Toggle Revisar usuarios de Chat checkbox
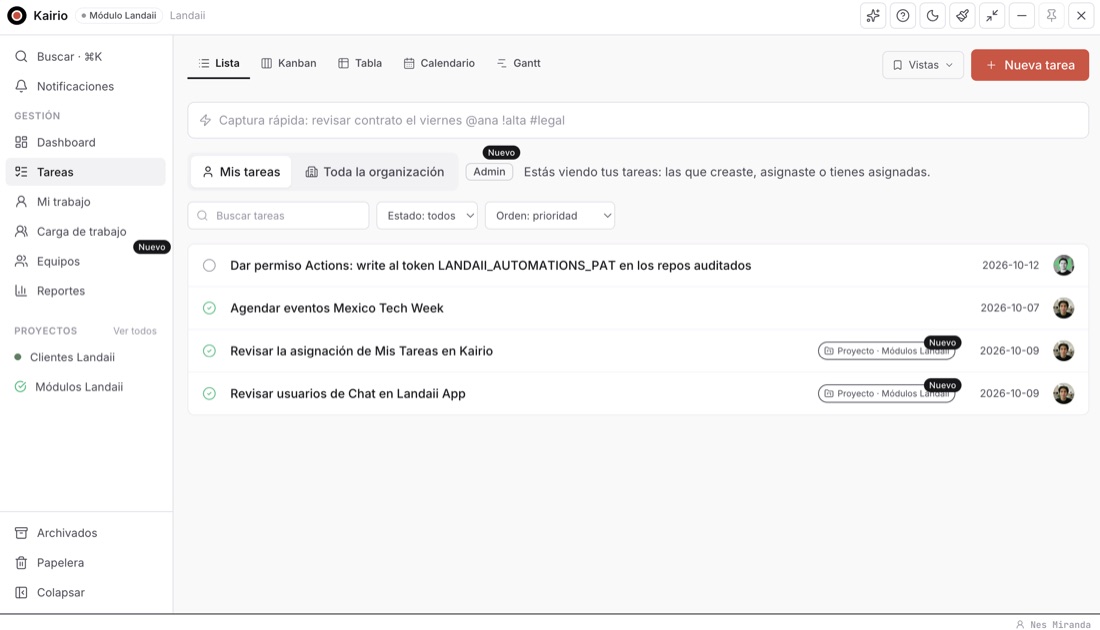 [209, 394]
